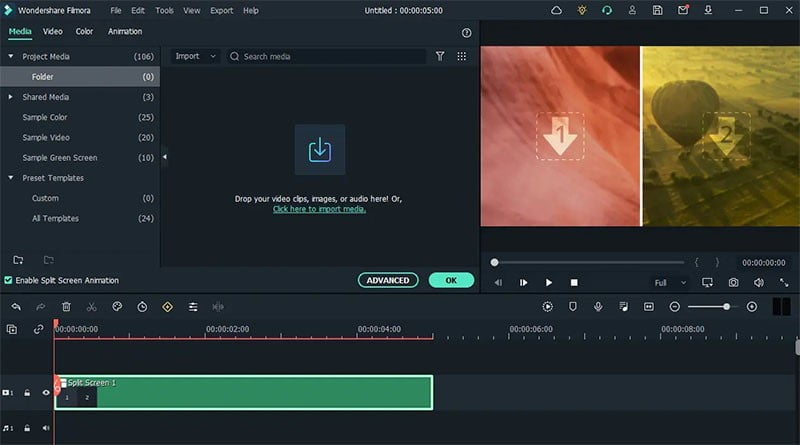This screenshot has width=800, height=445.
Task: Select the Sample Color item
Action: pos(80,117)
